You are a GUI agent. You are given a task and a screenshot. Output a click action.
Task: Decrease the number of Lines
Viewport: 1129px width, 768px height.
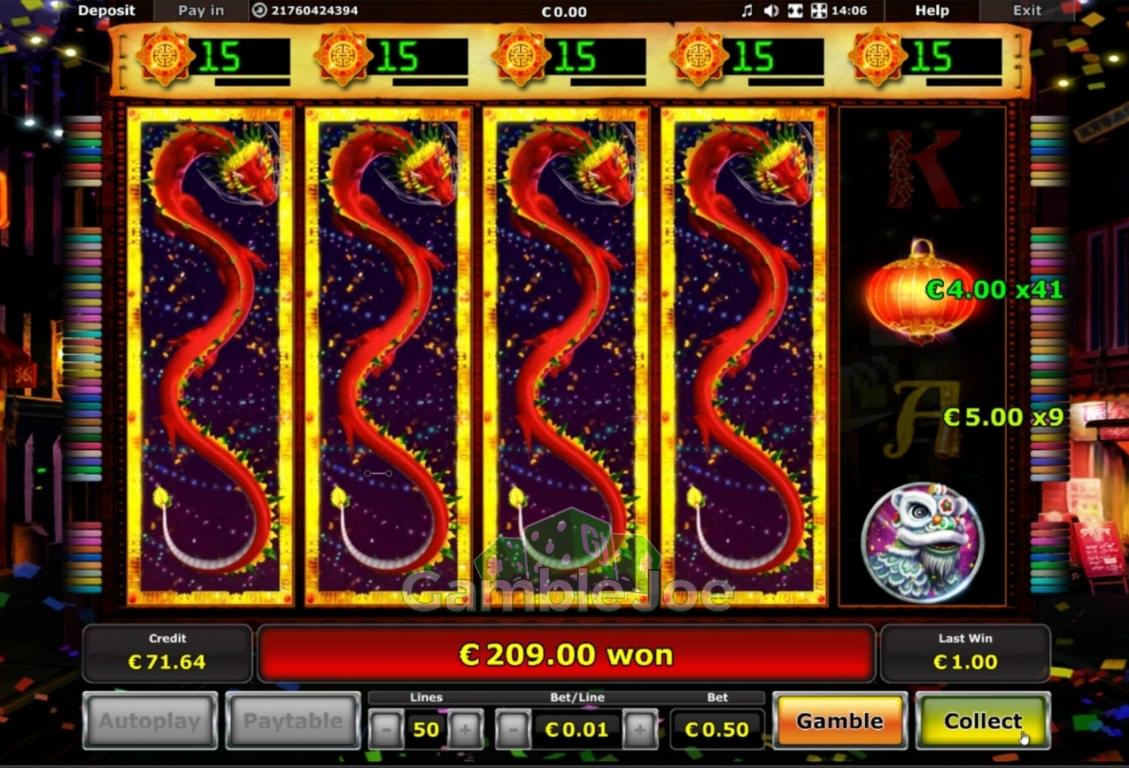386,730
